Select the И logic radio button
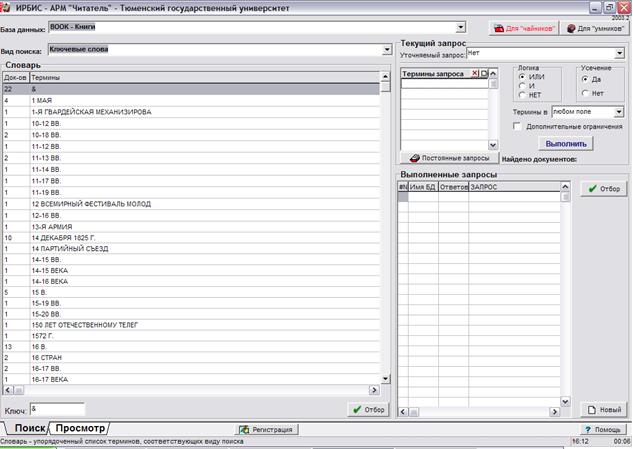This screenshot has width=633, height=449. click(x=521, y=87)
